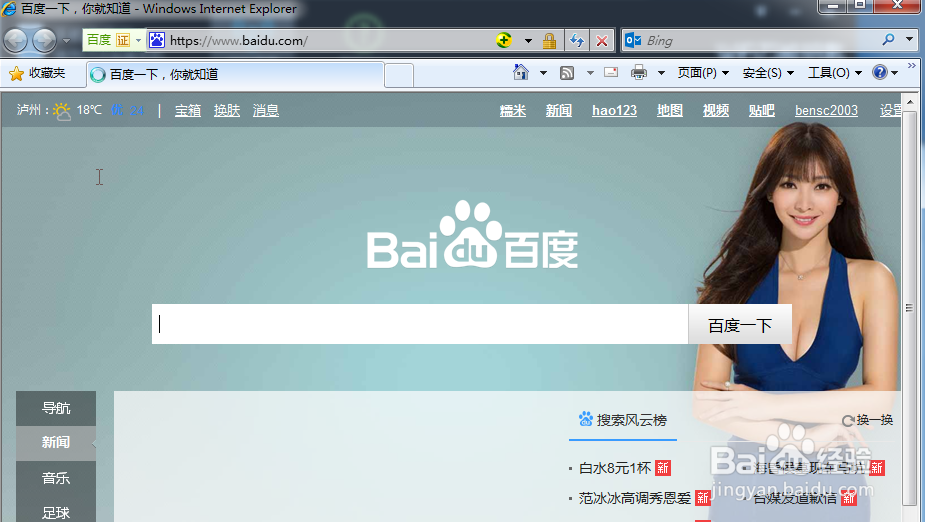Go back with the browser Back arrow

tap(15, 41)
